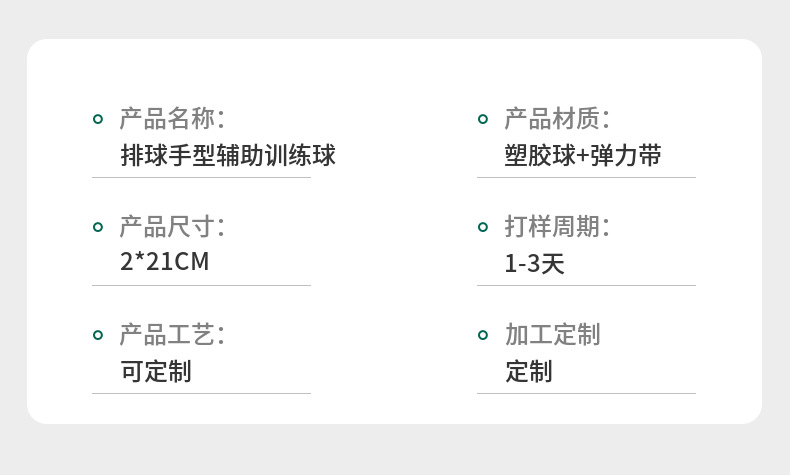This screenshot has height=475, width=790.
Task: Click the product name 排球手型辅助训练球
Action: pos(228,156)
